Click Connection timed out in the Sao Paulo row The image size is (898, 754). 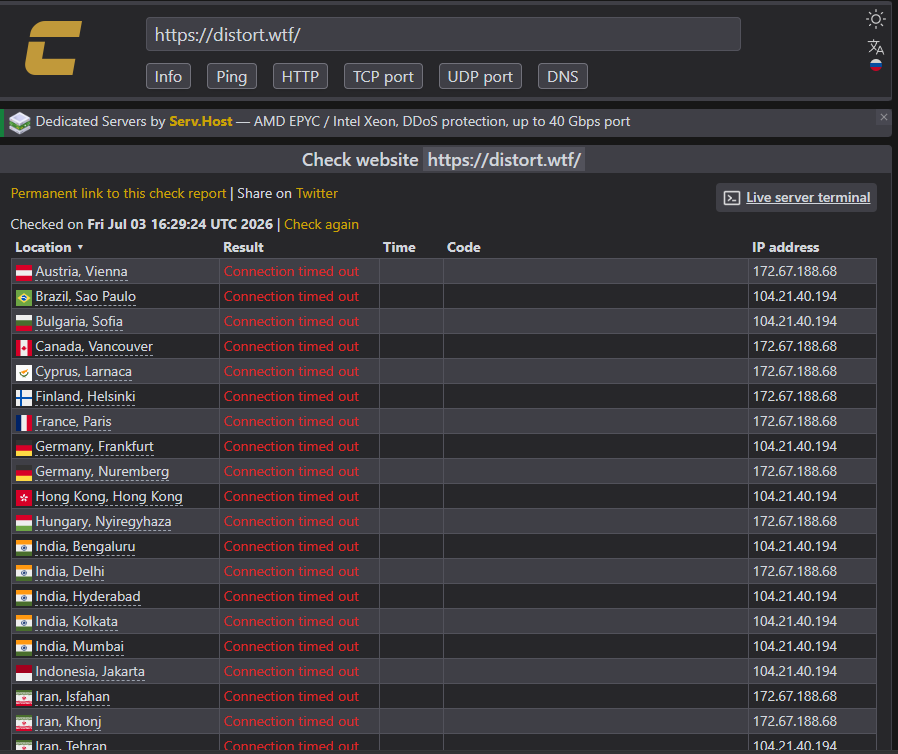tap(291, 297)
